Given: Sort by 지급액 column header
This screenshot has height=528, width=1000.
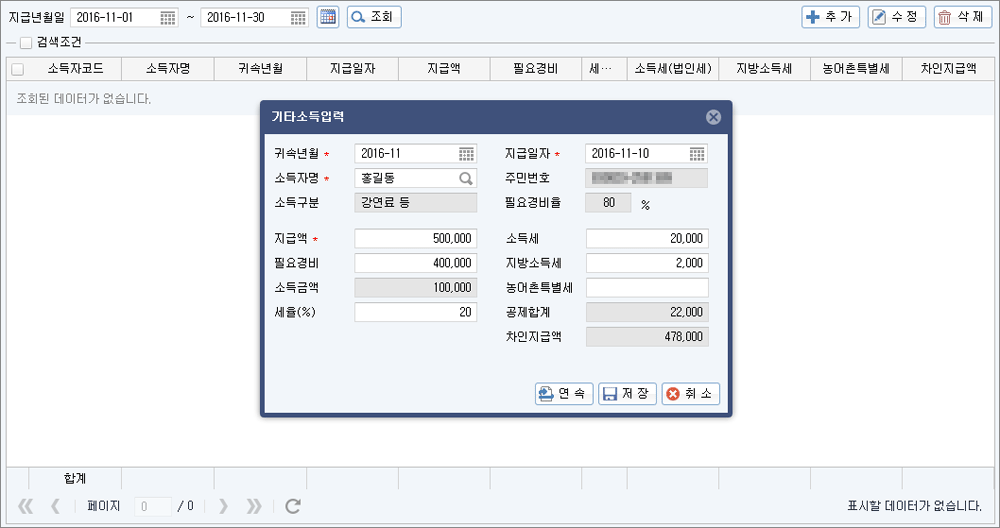Looking at the screenshot, I should [444, 69].
